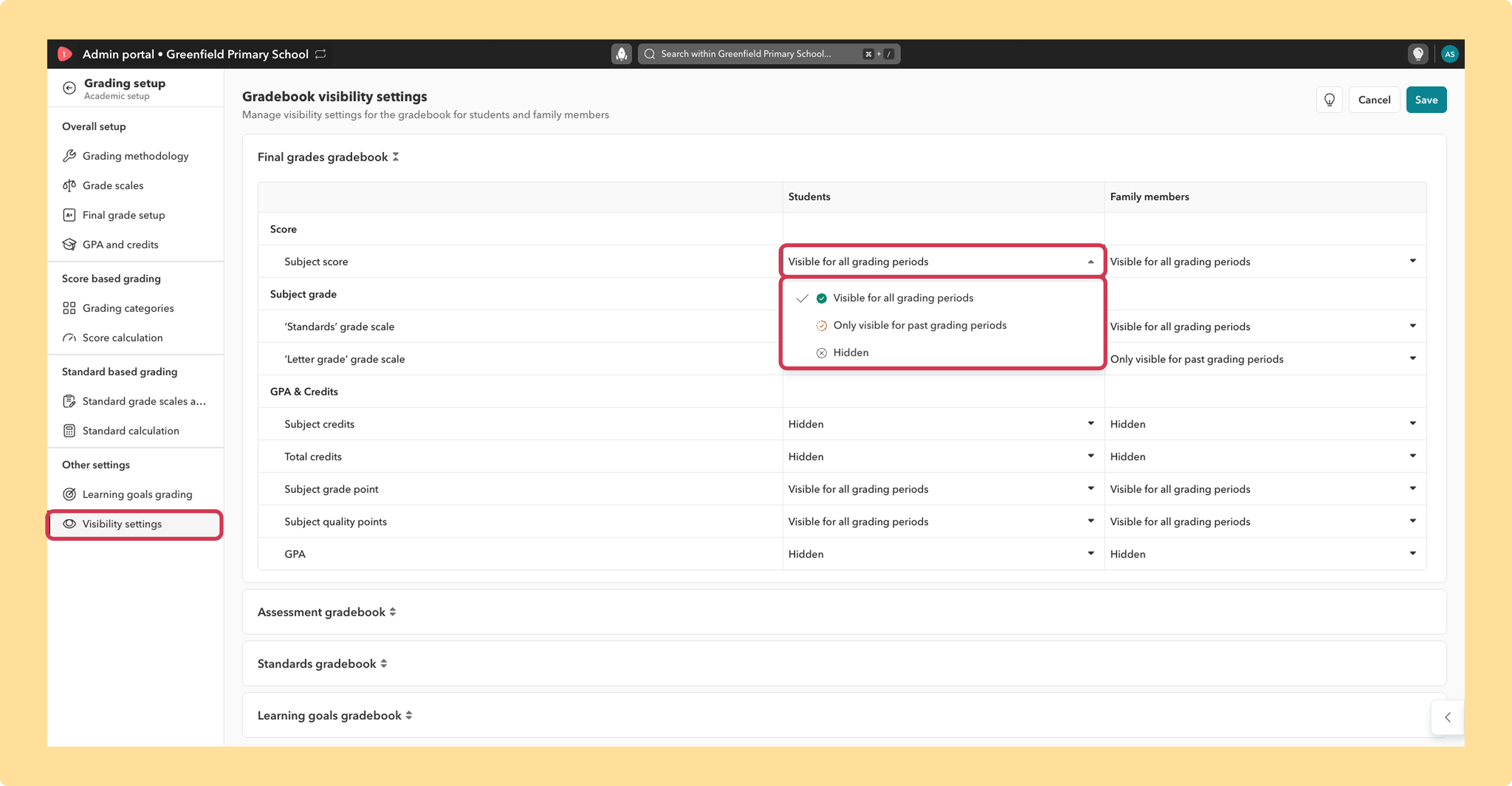This screenshot has height=786, width=1512.
Task: Click the lightbulb icon in the top bar
Action: (x=1418, y=54)
